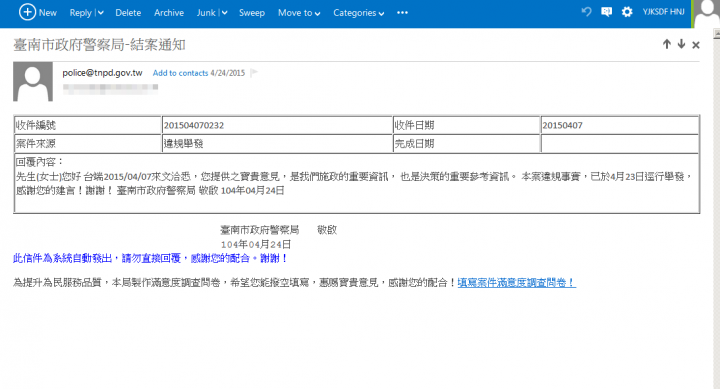
Task: Click the blue auto-sent notice text
Action: (150, 259)
